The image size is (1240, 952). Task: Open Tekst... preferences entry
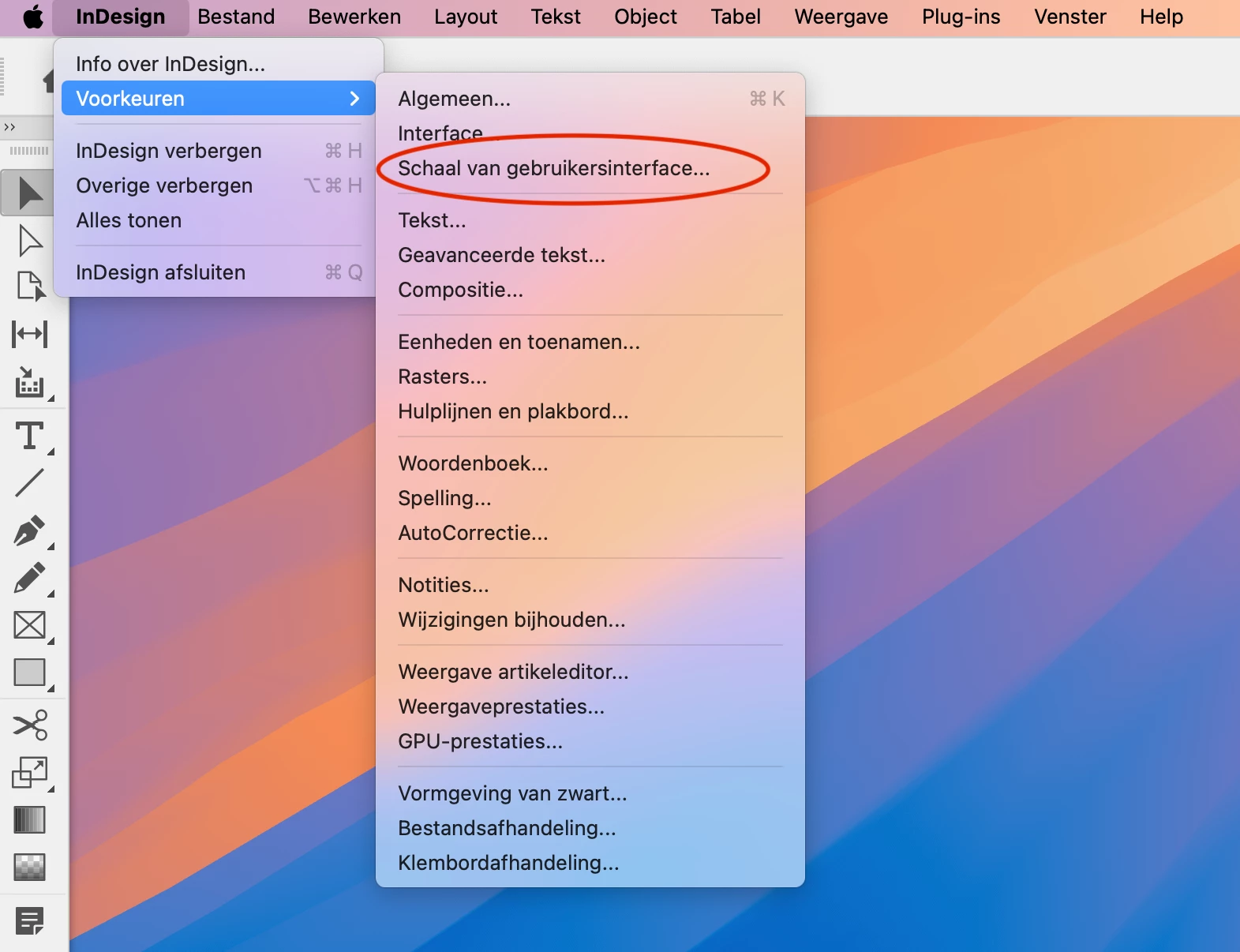coord(590,220)
